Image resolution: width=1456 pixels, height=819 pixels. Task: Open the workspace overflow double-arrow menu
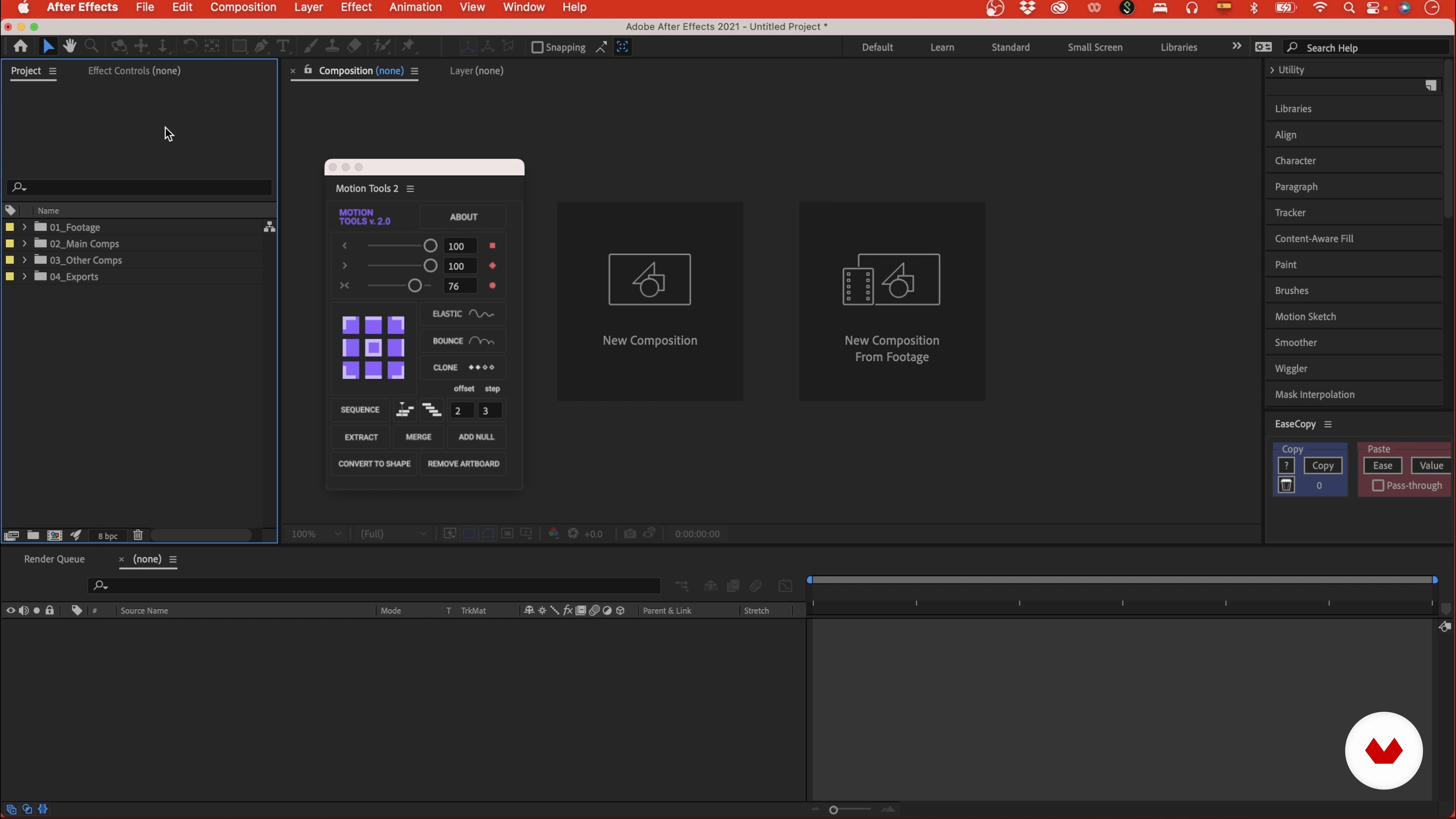(x=1237, y=46)
